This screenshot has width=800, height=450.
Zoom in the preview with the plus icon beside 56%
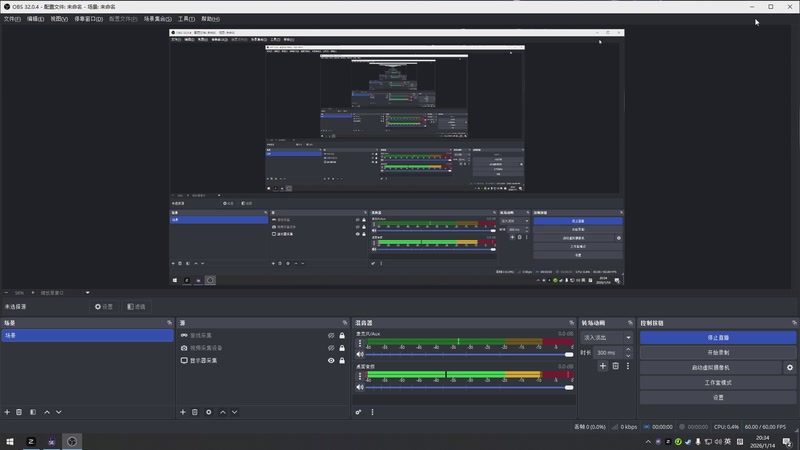coord(33,293)
